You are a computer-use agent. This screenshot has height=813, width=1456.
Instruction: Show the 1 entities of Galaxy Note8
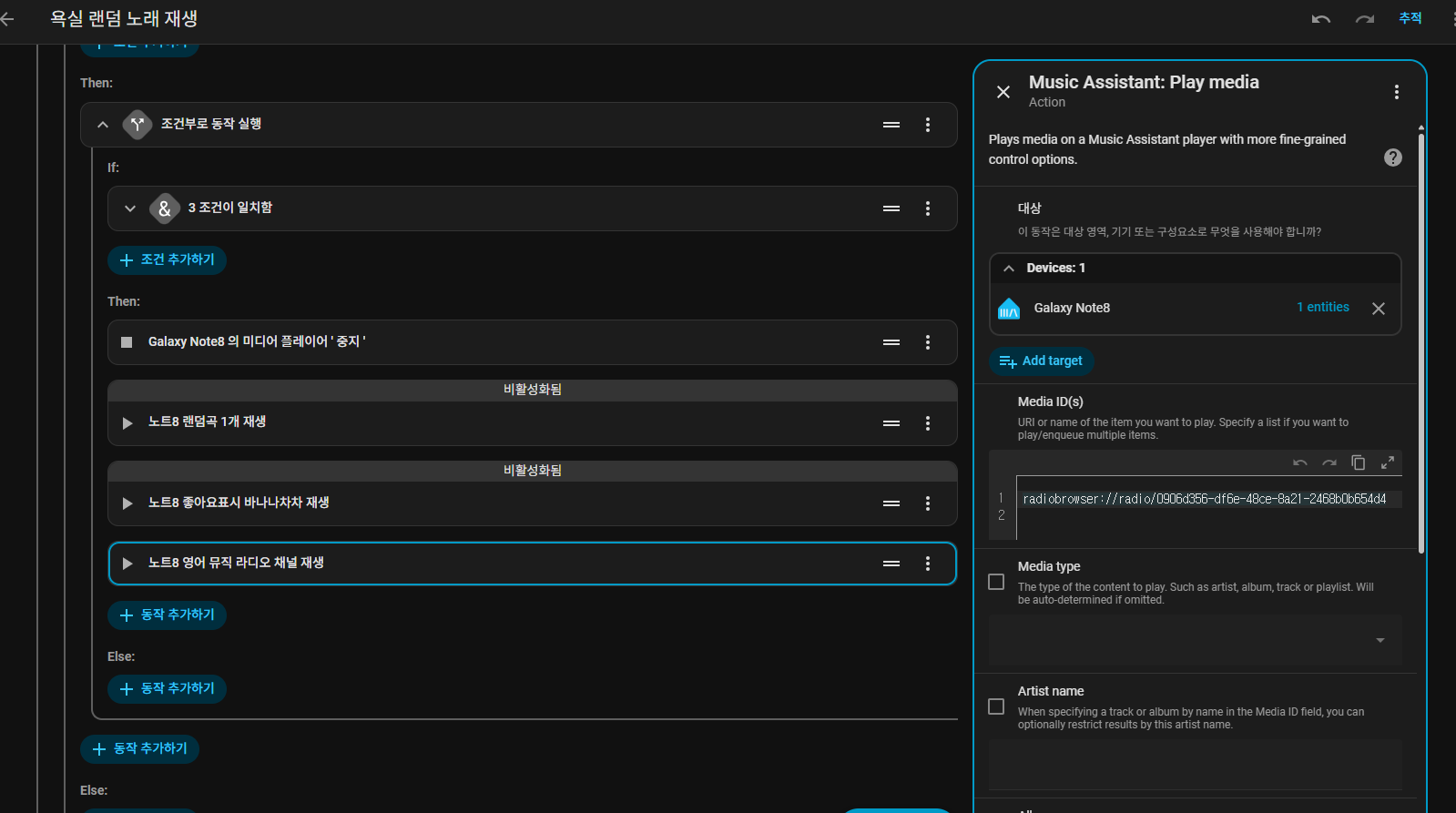[1323, 308]
